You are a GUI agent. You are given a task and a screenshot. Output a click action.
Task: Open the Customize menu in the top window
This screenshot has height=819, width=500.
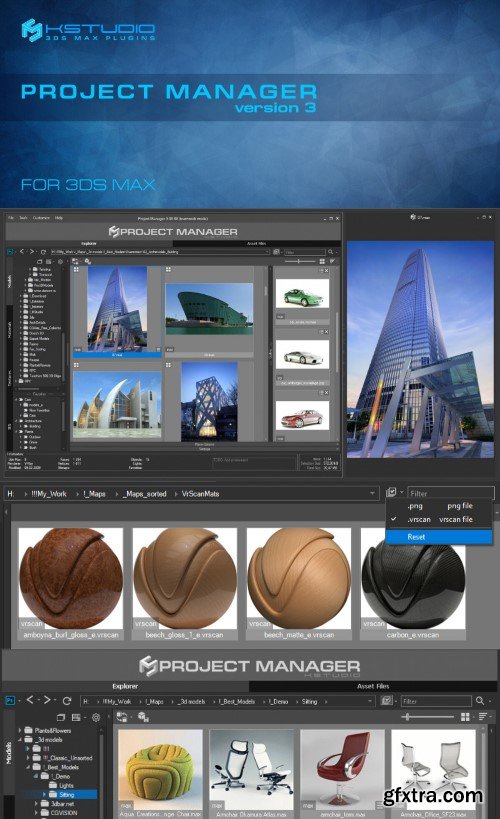click(41, 218)
